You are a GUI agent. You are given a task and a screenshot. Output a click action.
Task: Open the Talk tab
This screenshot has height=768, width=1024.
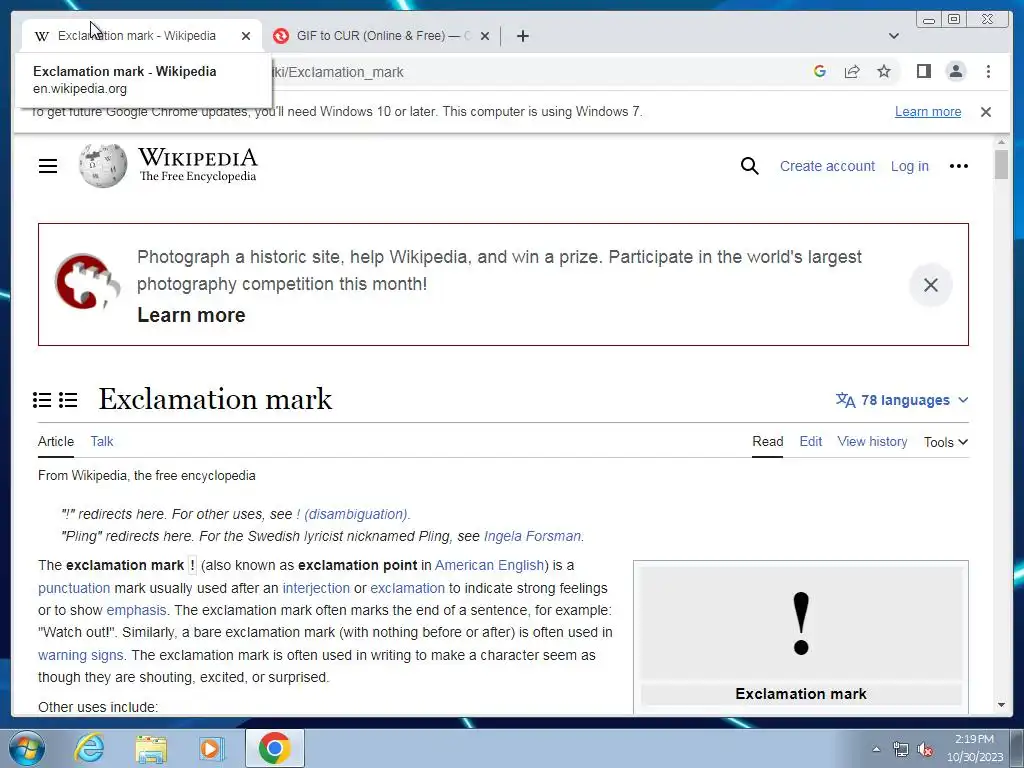(102, 441)
